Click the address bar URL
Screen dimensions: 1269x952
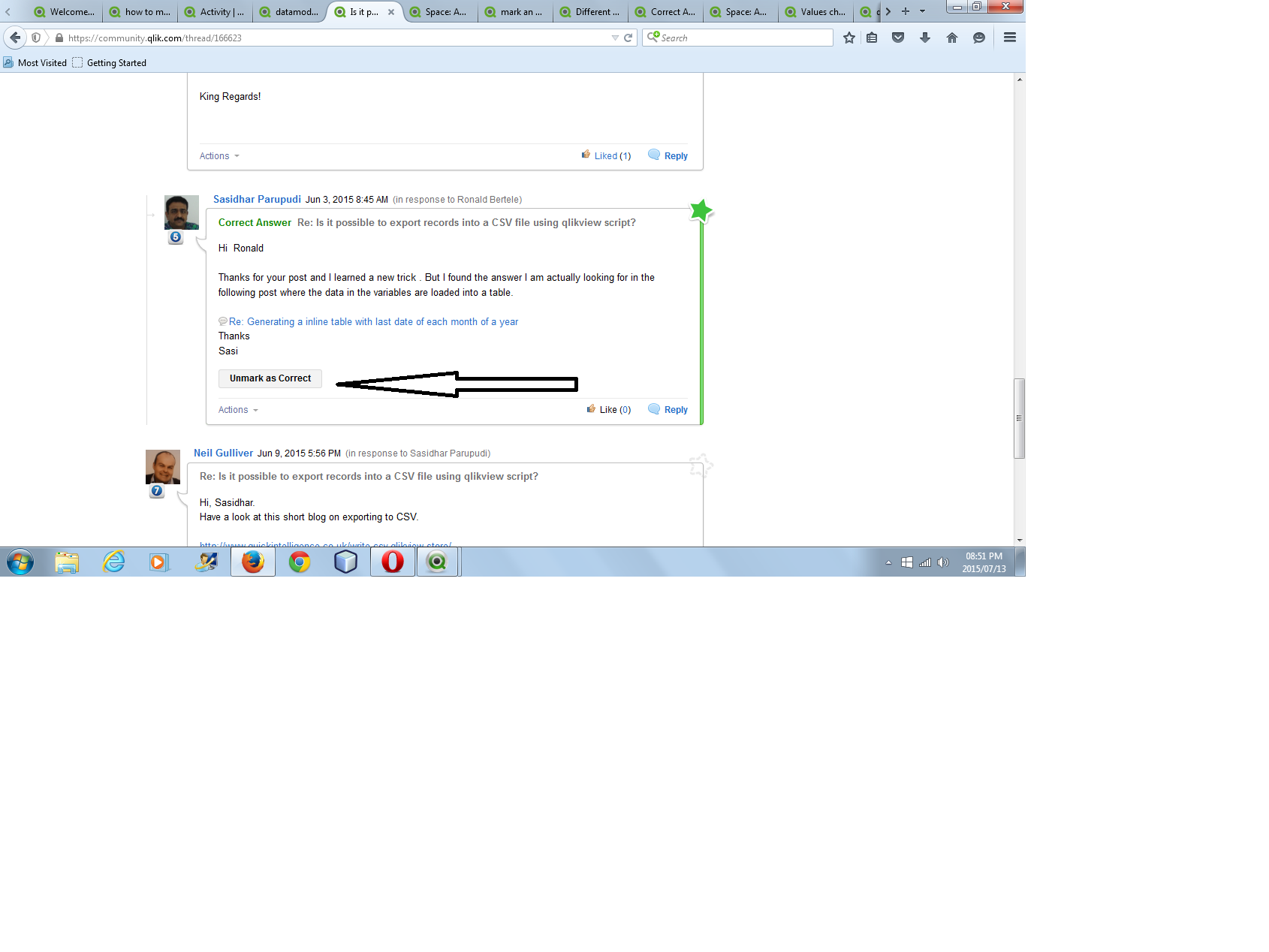[x=155, y=38]
